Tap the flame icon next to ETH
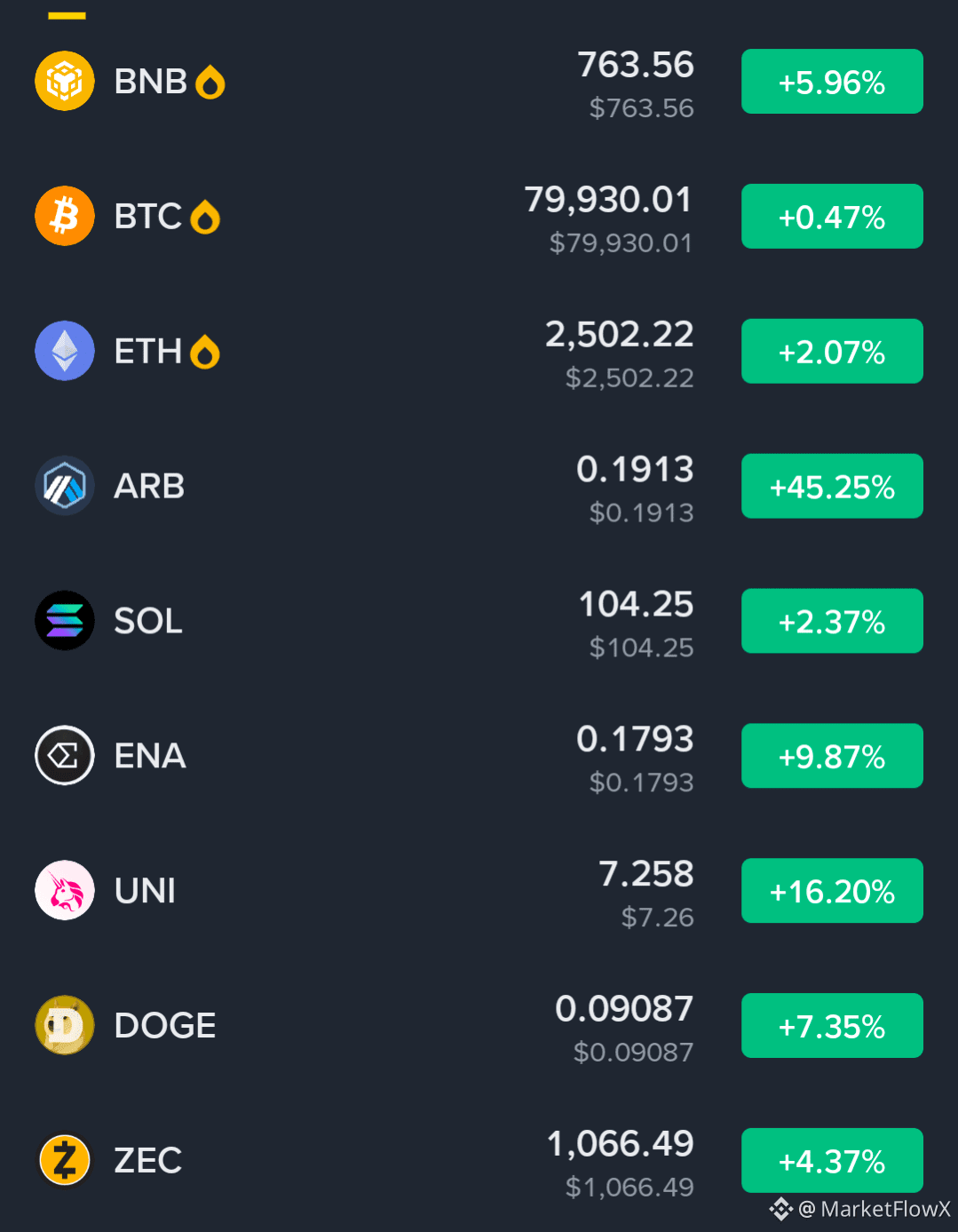Screen dimensions: 958x1232 pyautogui.click(x=205, y=353)
